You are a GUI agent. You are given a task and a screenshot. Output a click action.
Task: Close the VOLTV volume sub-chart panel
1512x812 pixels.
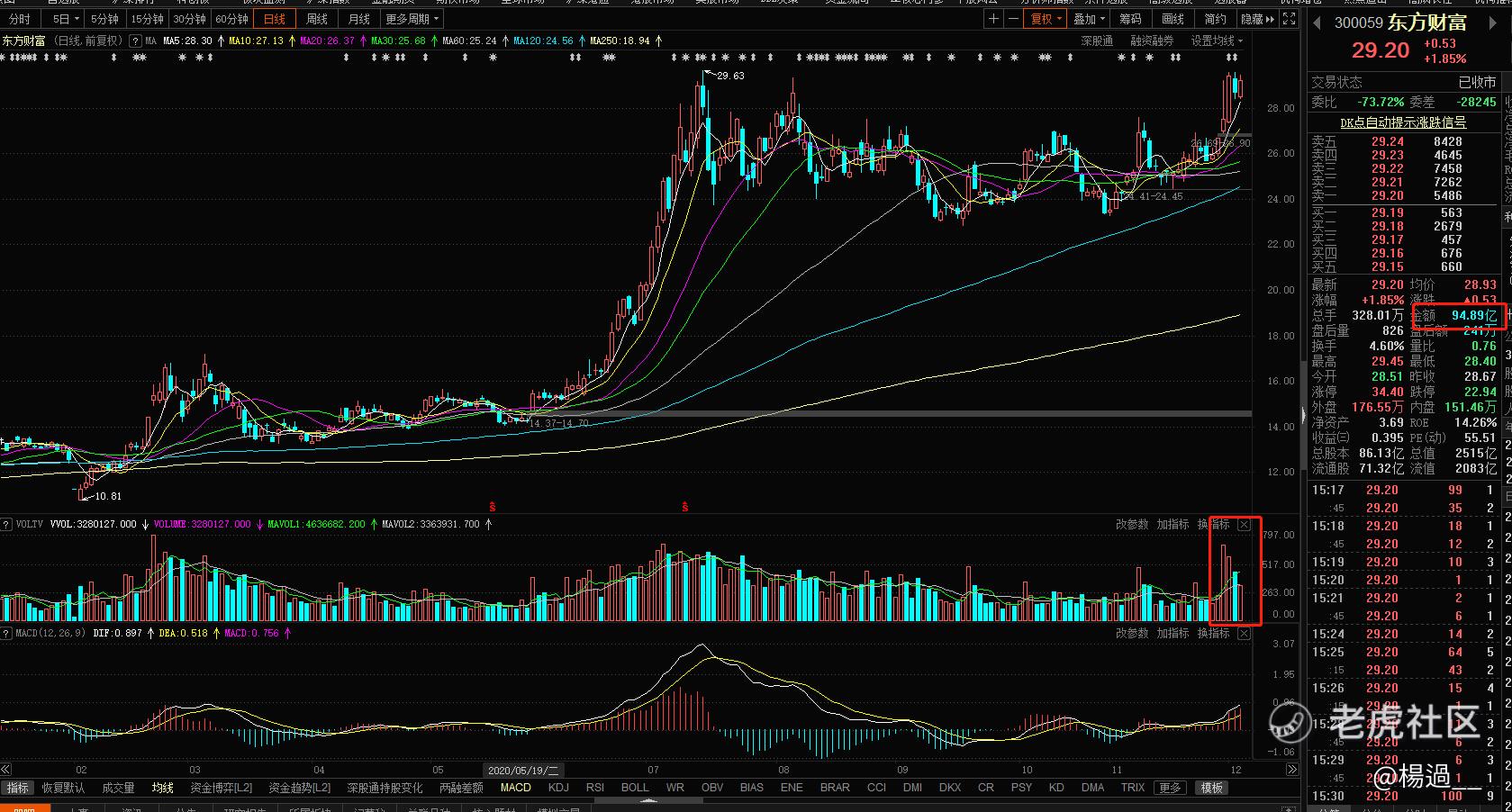click(1244, 524)
